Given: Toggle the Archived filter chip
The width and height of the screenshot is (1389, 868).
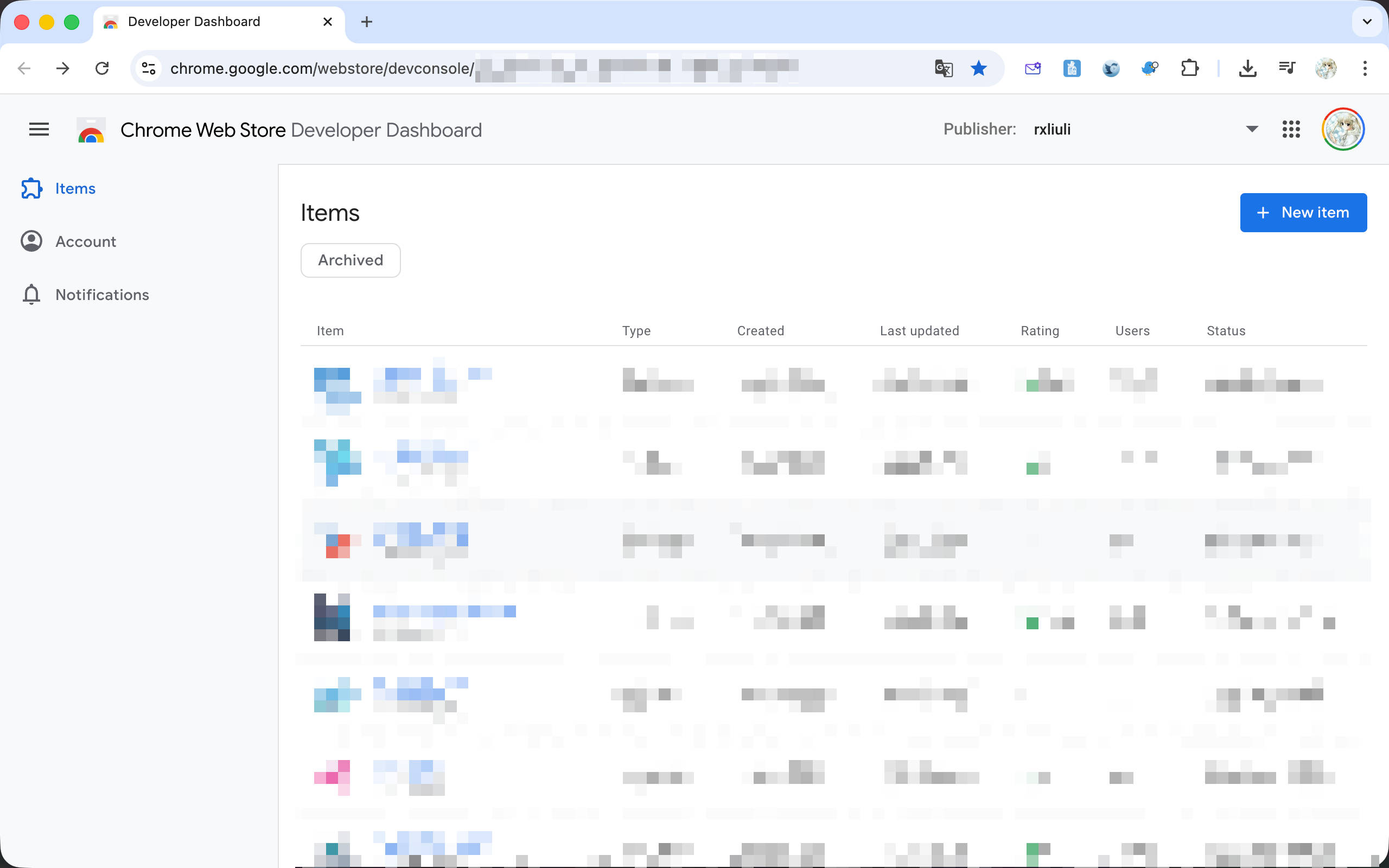Looking at the screenshot, I should pos(350,260).
